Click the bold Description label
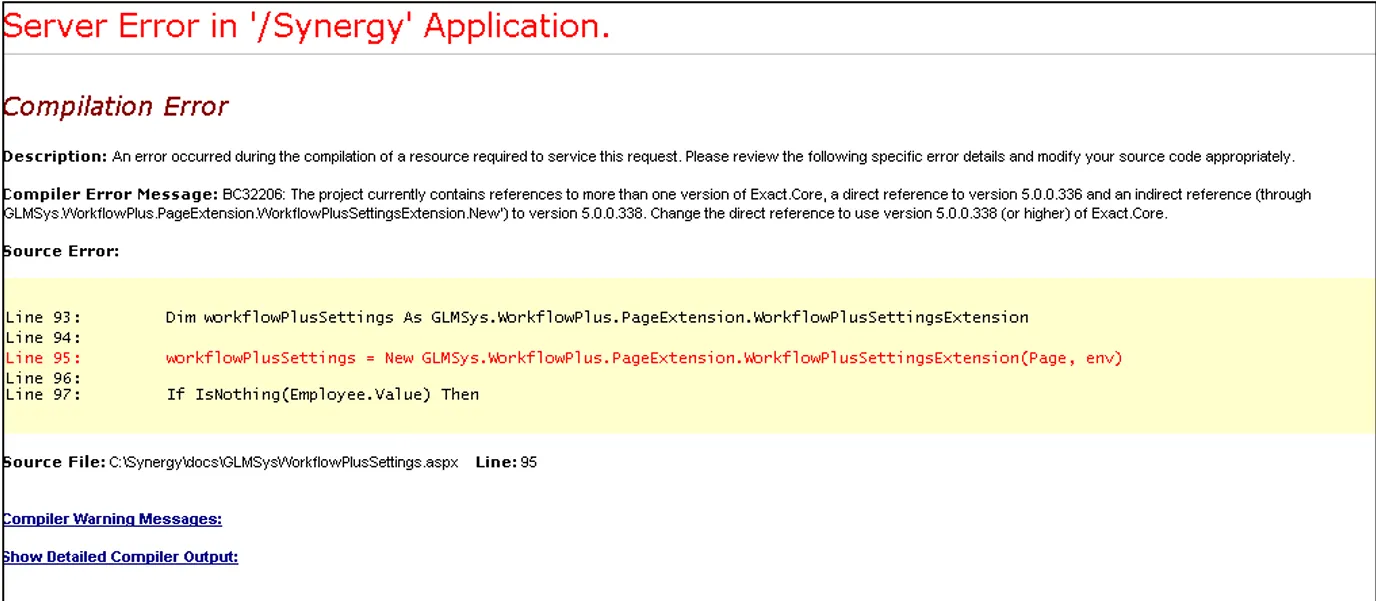The height and width of the screenshot is (601, 1376). click(x=55, y=157)
